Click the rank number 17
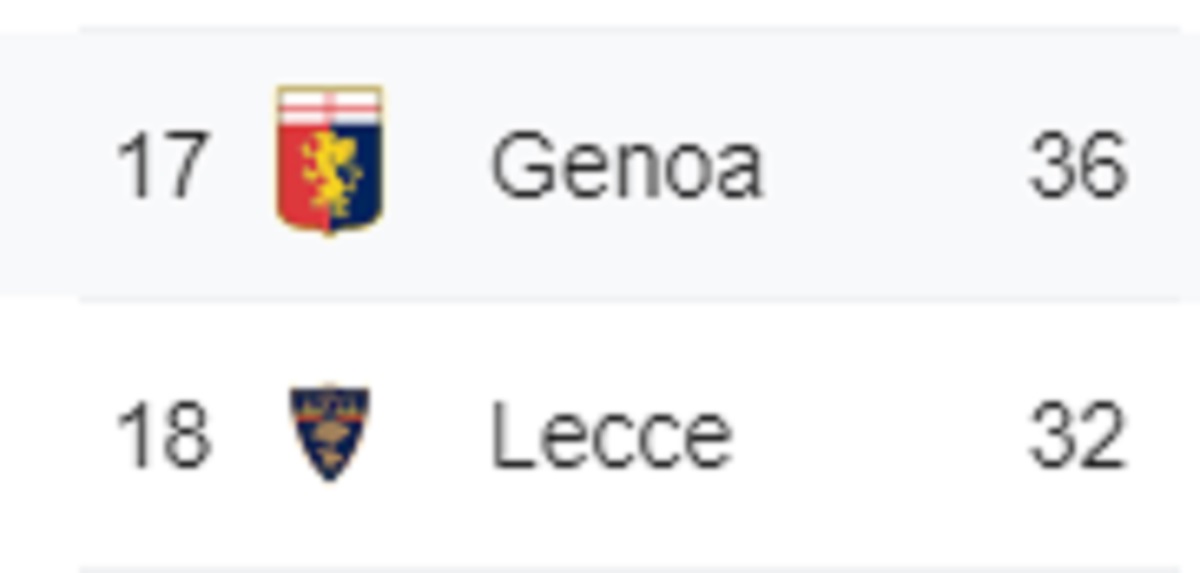The image size is (1200, 573). pos(163,166)
